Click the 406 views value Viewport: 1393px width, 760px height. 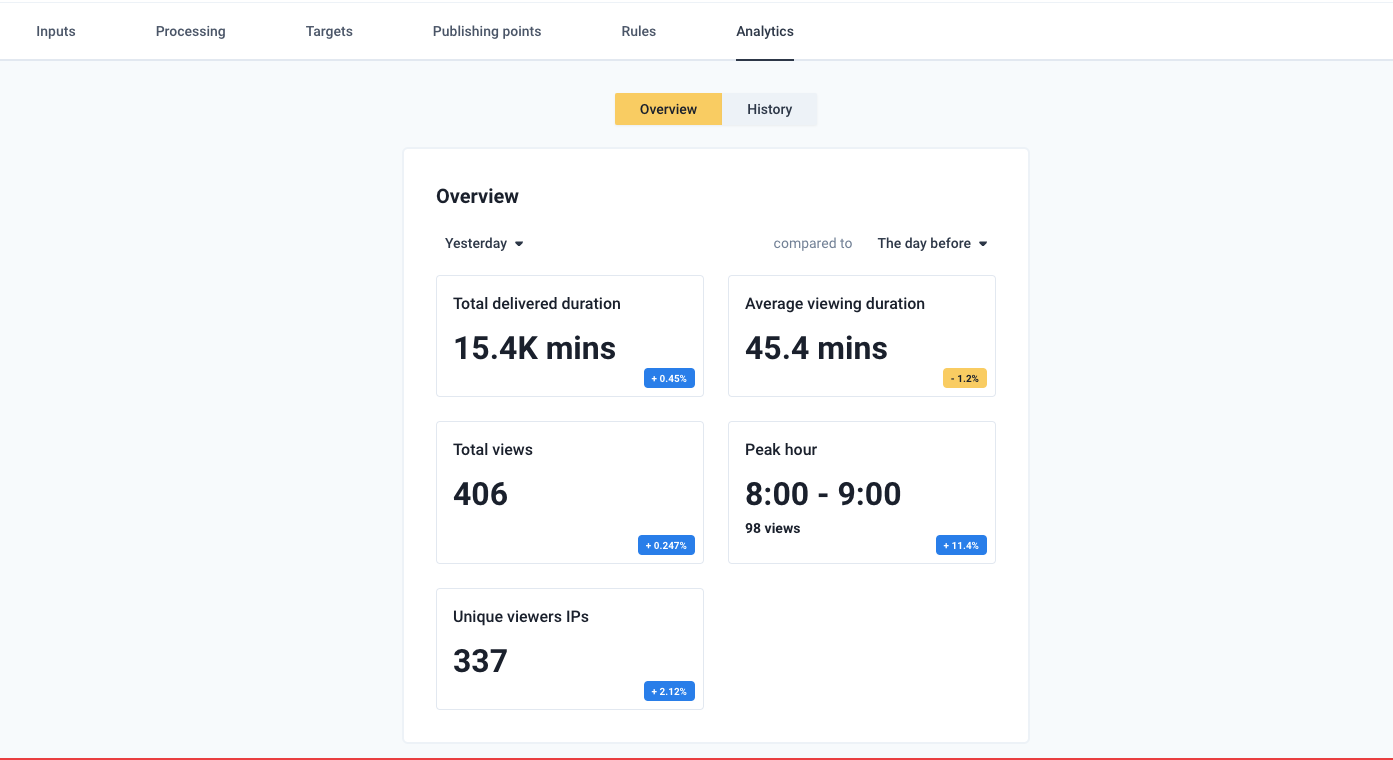[481, 494]
